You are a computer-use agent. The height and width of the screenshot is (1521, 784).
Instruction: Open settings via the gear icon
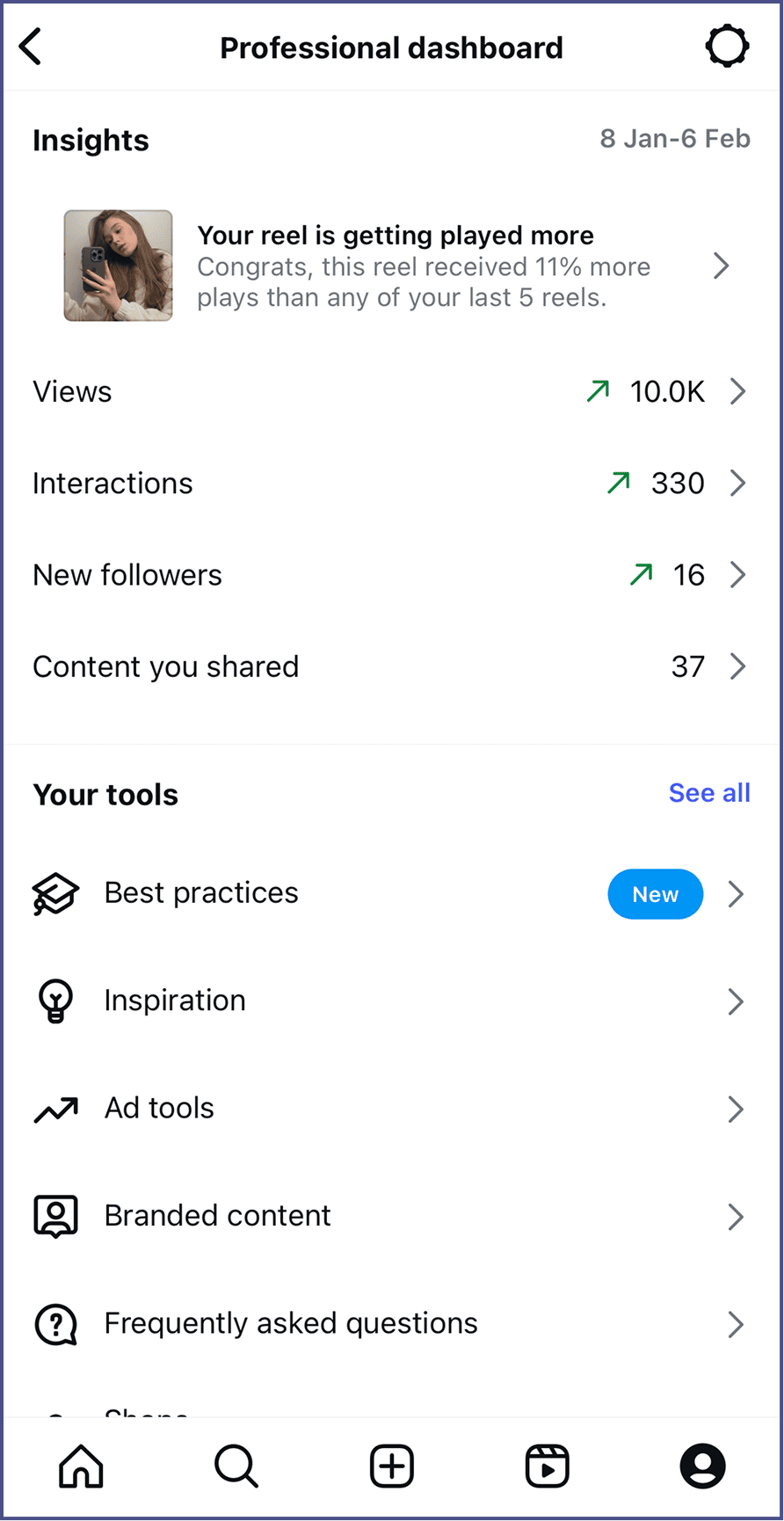click(727, 47)
